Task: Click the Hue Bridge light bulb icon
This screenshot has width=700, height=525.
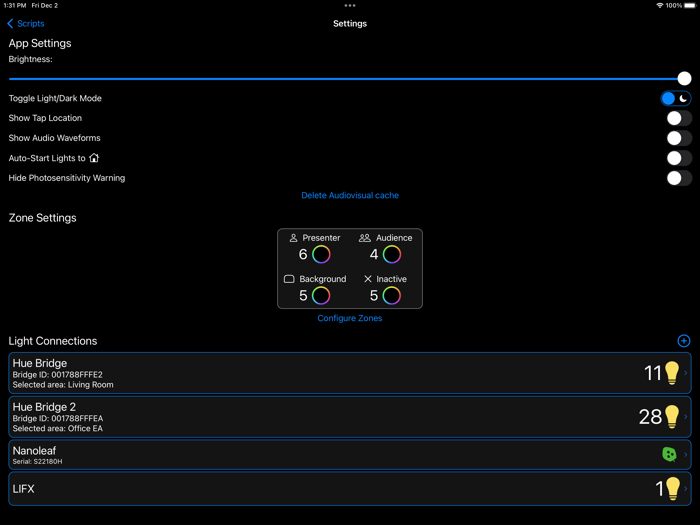Action: [672, 373]
